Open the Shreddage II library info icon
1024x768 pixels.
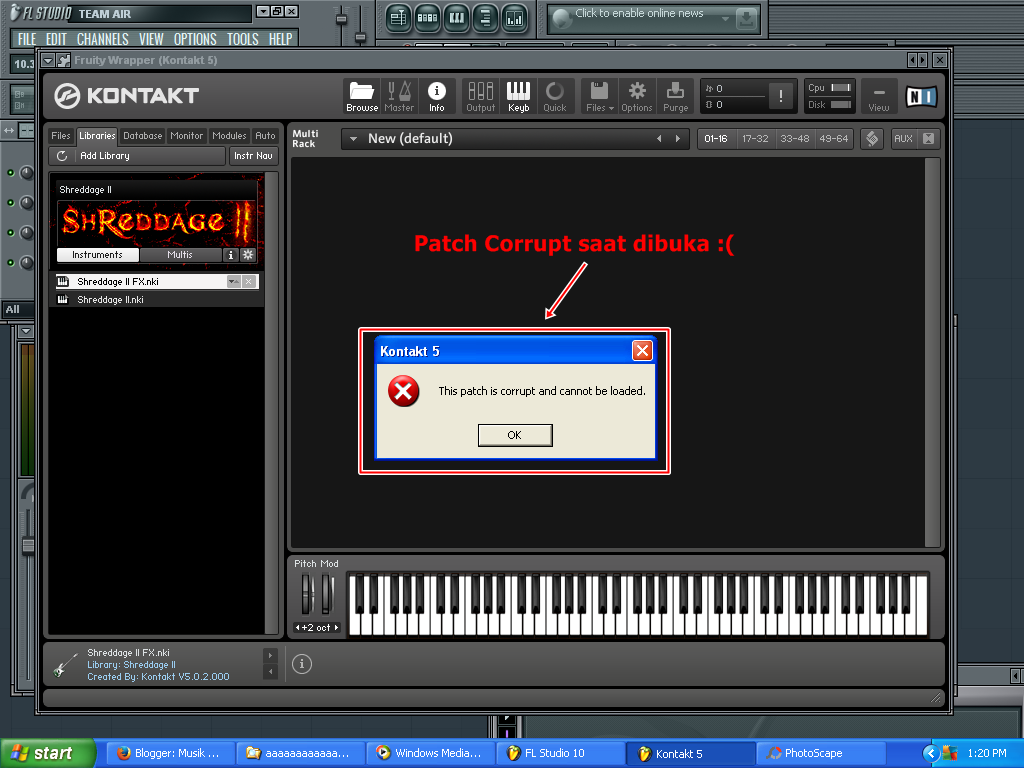pyautogui.click(x=231, y=255)
